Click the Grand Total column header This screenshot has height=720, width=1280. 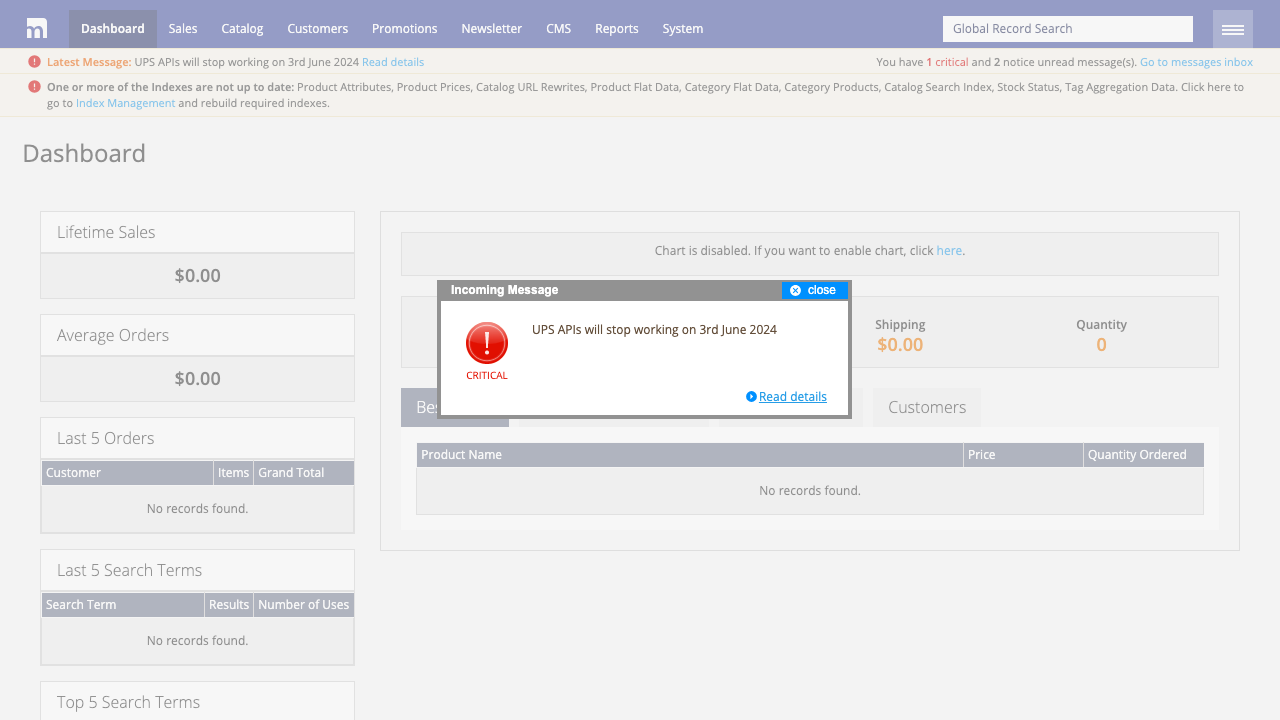click(x=304, y=473)
